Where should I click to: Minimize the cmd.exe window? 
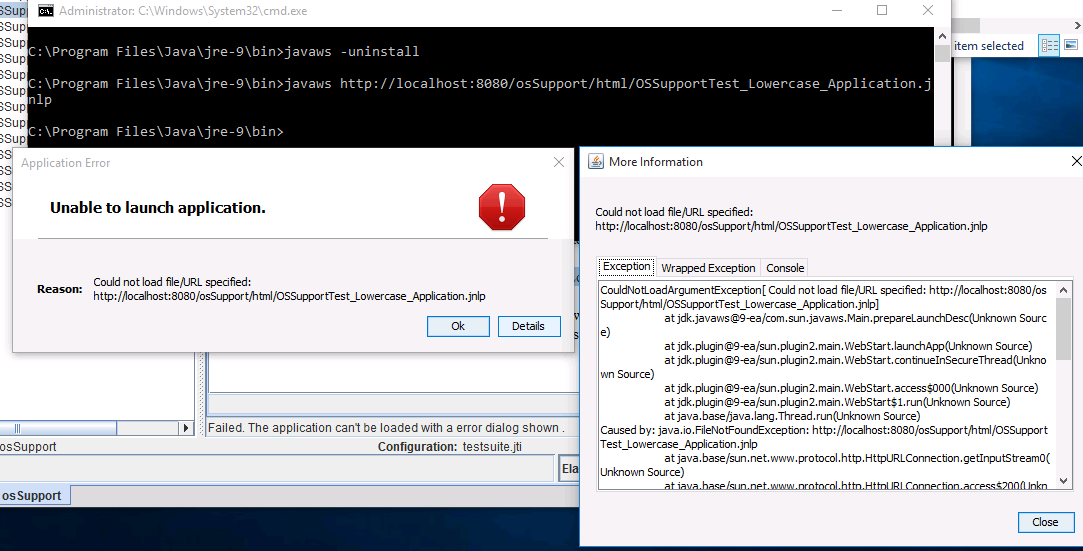tap(836, 10)
